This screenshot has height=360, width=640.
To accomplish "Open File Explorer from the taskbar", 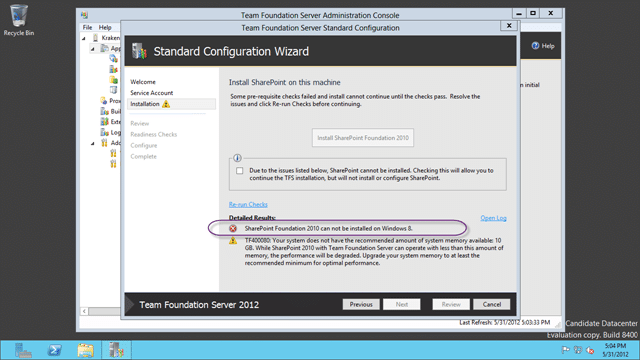I will [x=85, y=350].
